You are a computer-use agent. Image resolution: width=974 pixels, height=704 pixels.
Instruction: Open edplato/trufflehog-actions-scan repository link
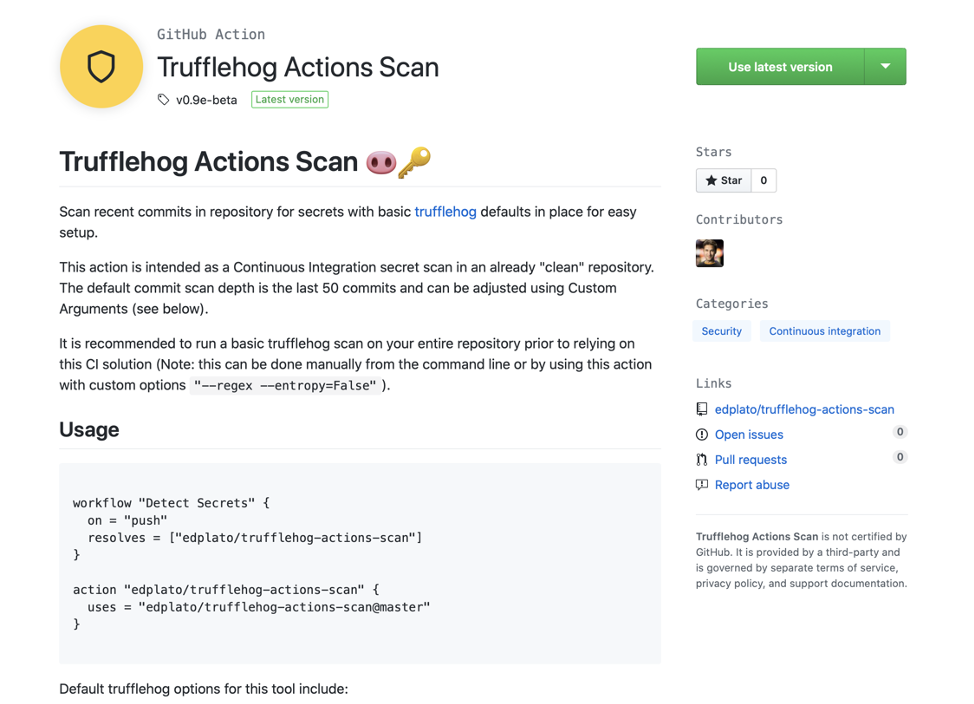pyautogui.click(x=804, y=409)
